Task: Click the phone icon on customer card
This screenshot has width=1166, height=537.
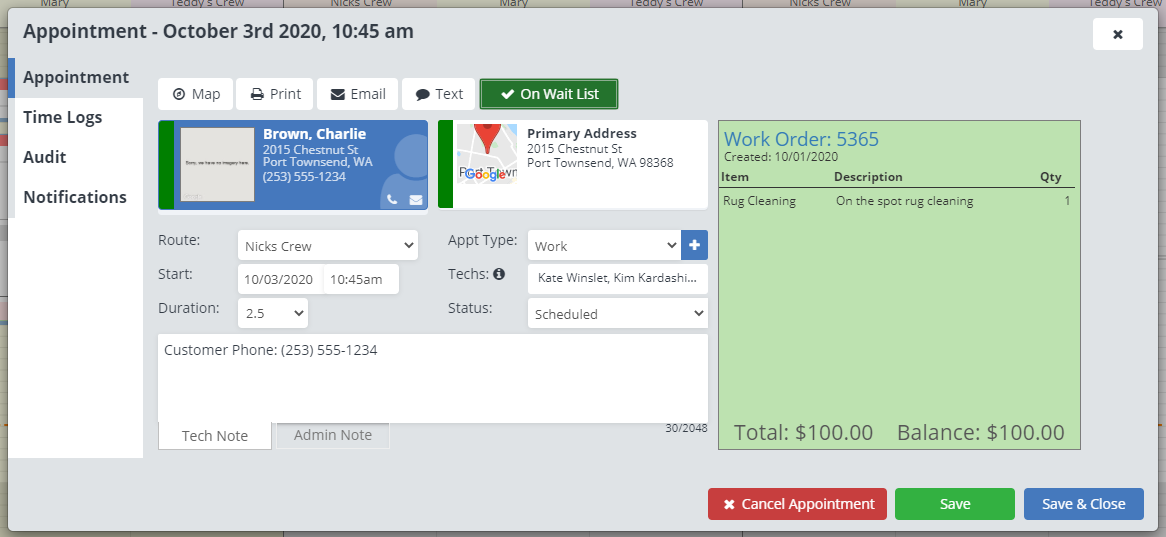Action: pos(393,199)
